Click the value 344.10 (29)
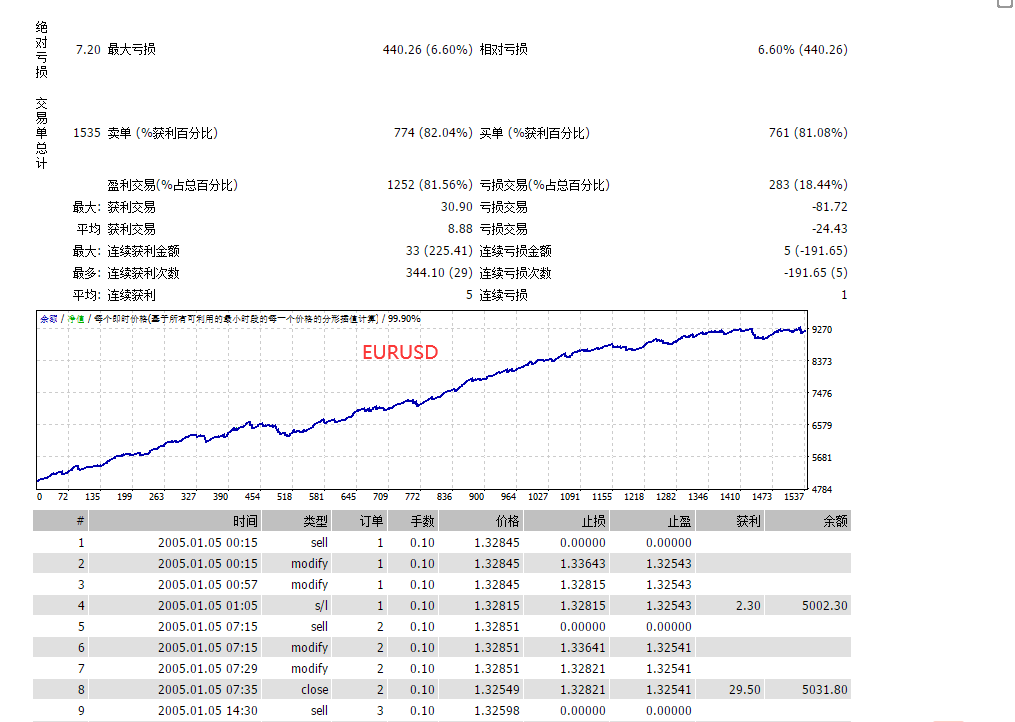Viewport: 1015px width, 722px height. [x=440, y=273]
